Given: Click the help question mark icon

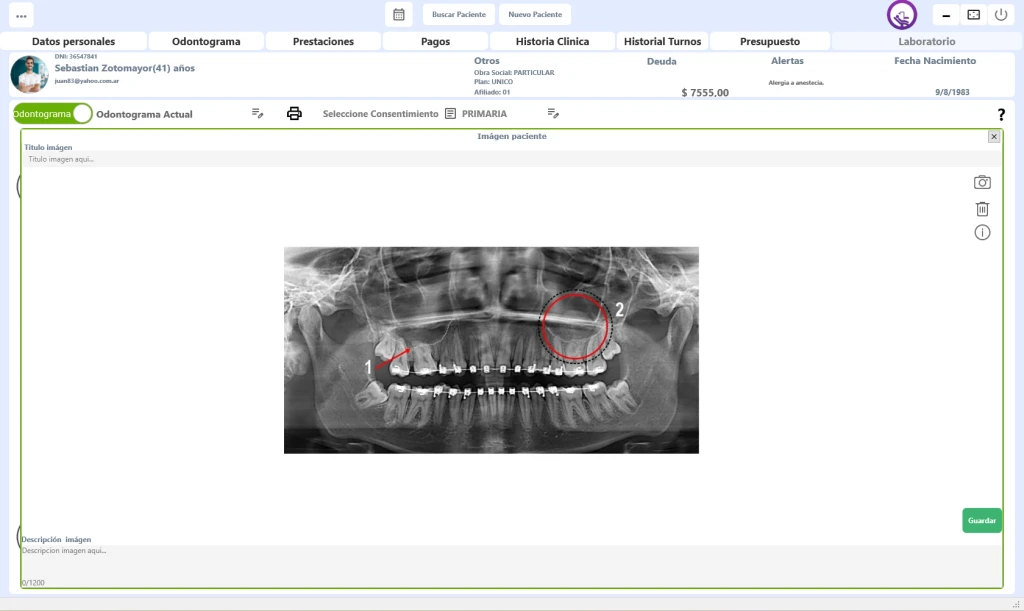Looking at the screenshot, I should click(x=1001, y=114).
